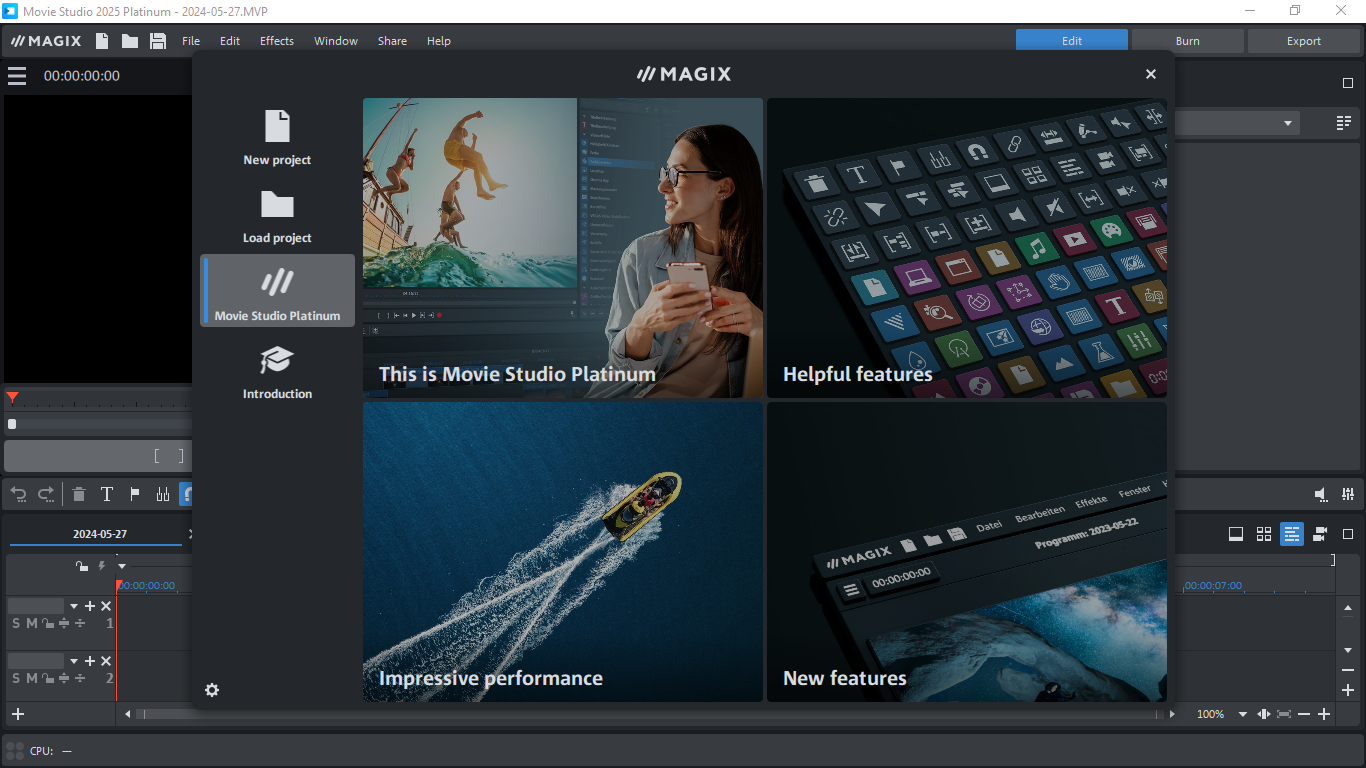Click the track 2 name field
Screen dimensions: 1366x768
pos(36,661)
